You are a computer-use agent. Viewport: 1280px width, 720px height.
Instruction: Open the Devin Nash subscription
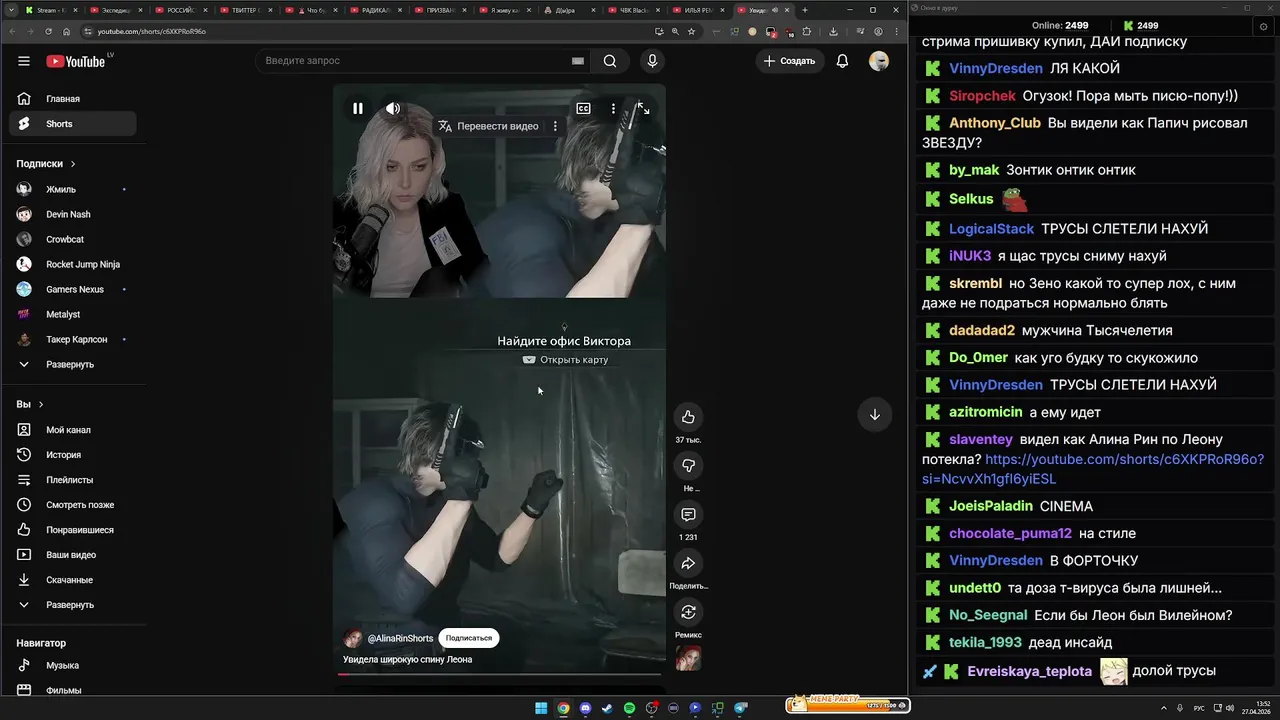[73, 214]
